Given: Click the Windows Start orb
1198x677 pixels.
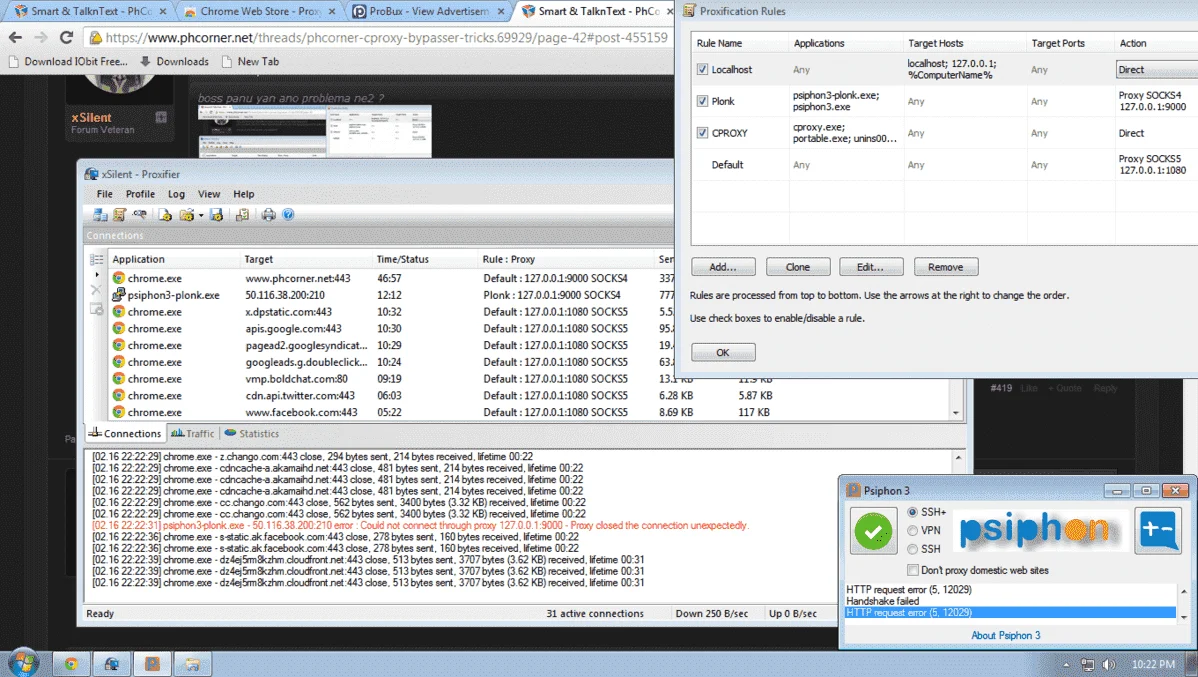Looking at the screenshot, I should [x=23, y=662].
